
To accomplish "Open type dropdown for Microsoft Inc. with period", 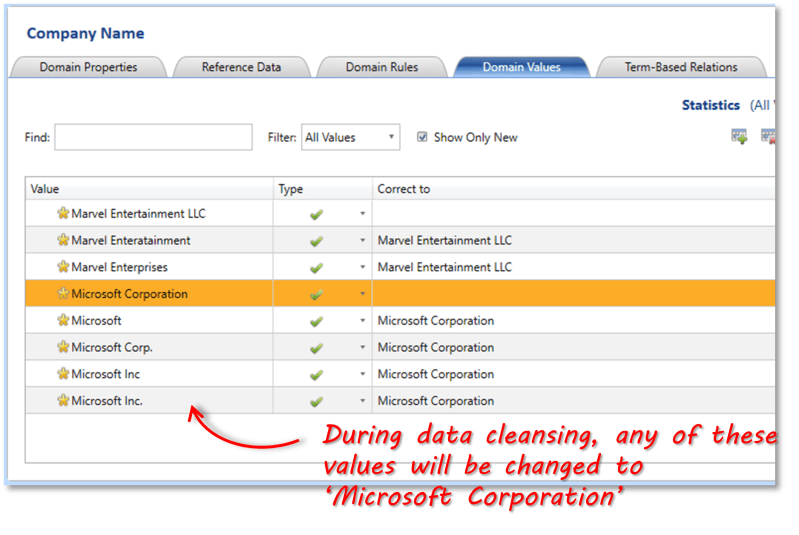I will click(363, 400).
